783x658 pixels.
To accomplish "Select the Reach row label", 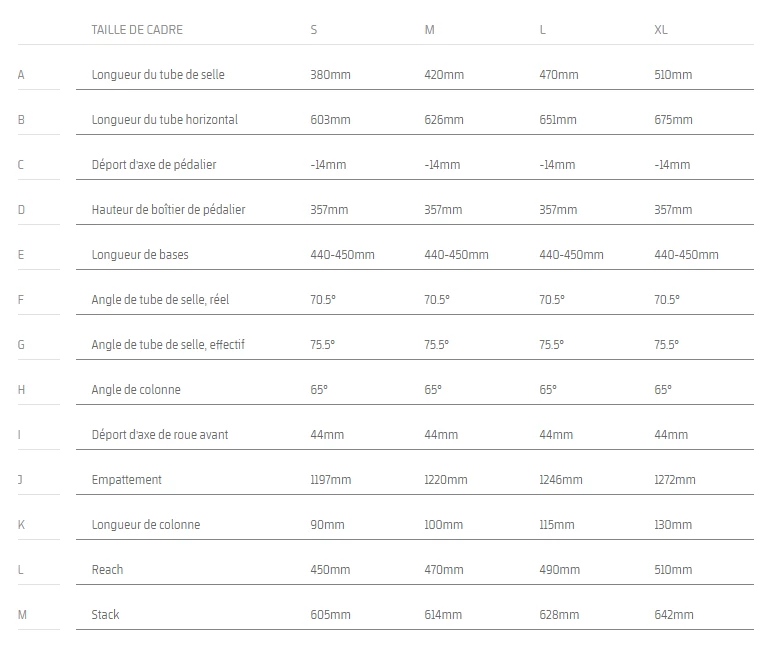I will (107, 570).
